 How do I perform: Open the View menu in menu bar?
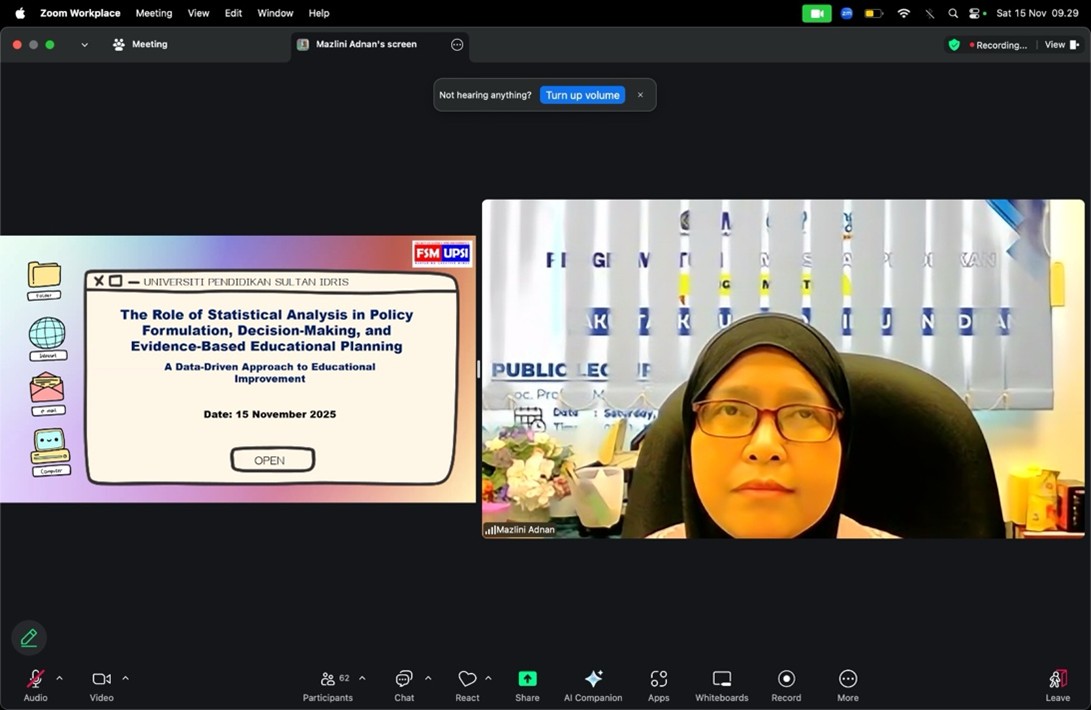pyautogui.click(x=198, y=13)
